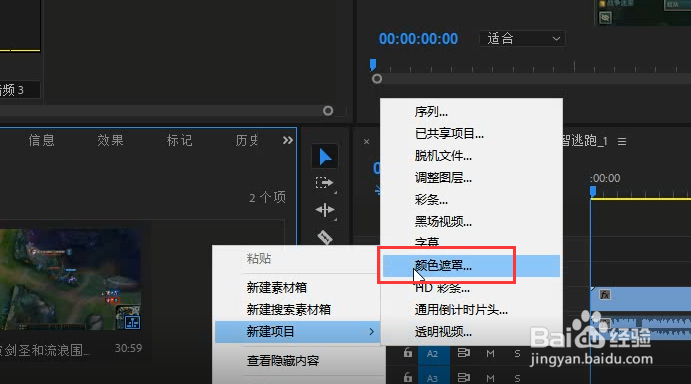
Task: Click the sequence icon on the clip thumbnail
Action: [132, 322]
